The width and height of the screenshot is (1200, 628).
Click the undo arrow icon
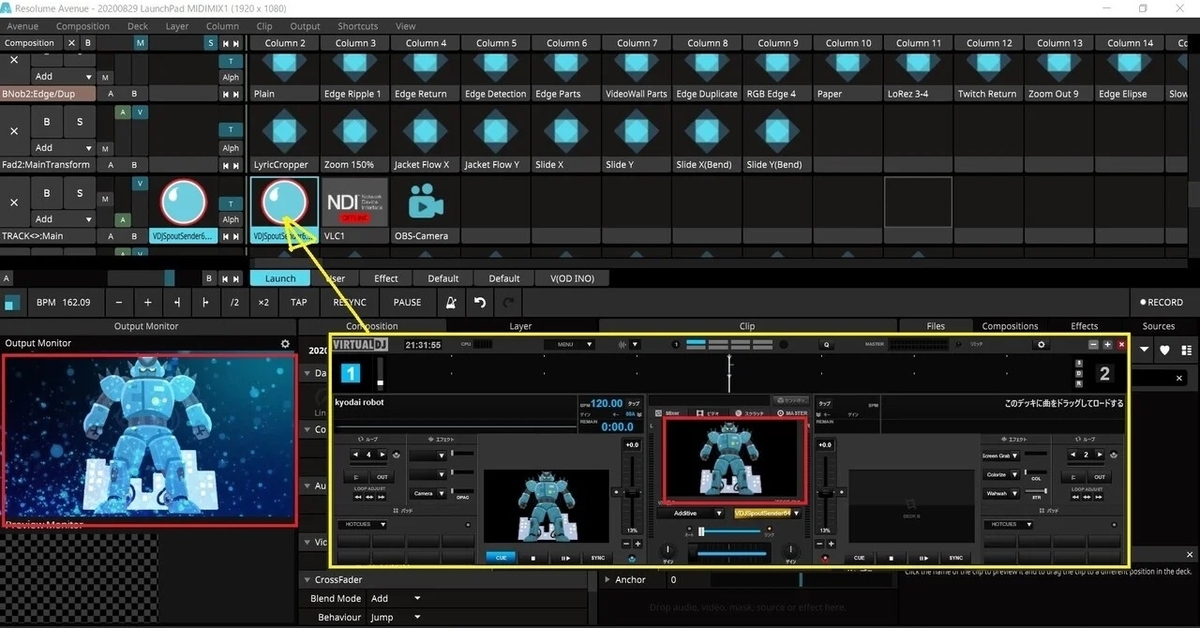[480, 302]
